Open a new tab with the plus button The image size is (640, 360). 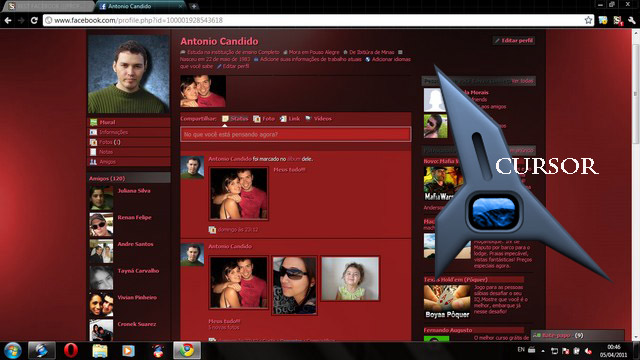coord(194,6)
